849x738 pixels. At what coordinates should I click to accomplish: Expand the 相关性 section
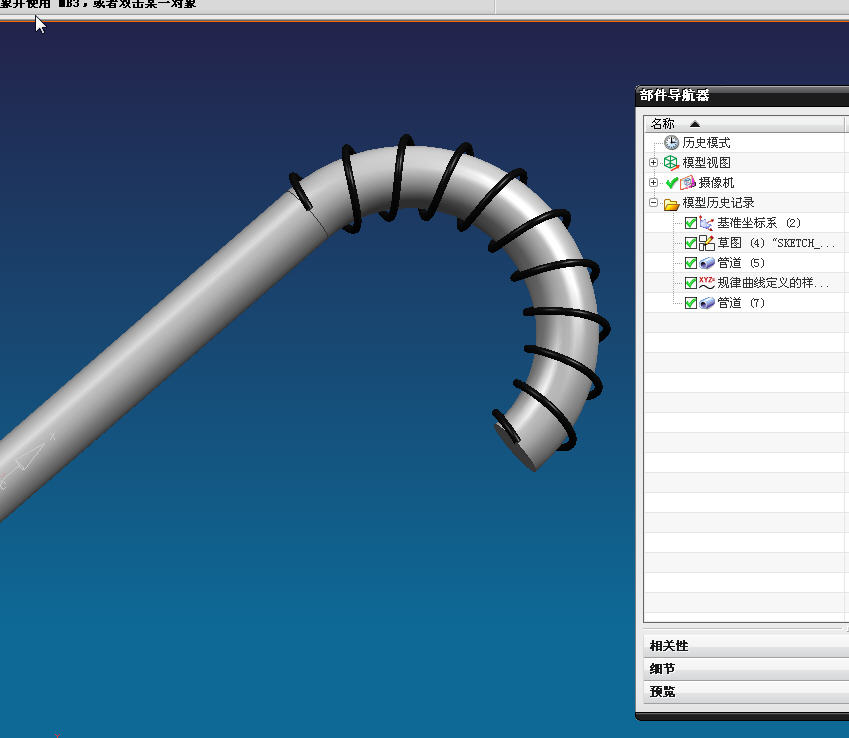746,645
